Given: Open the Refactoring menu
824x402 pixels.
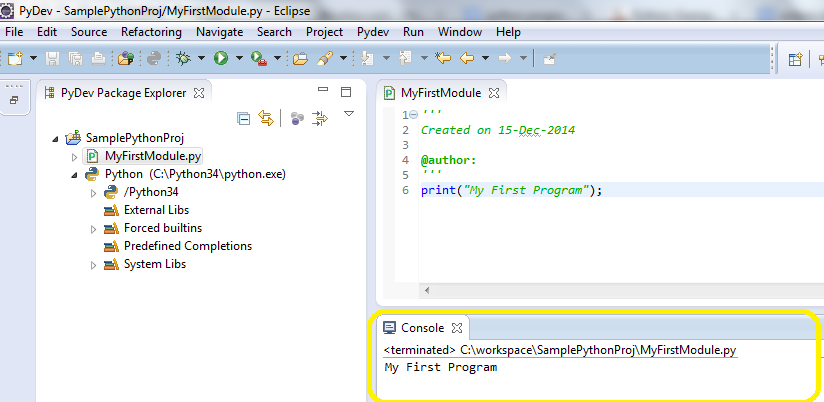Looking at the screenshot, I should point(151,32).
